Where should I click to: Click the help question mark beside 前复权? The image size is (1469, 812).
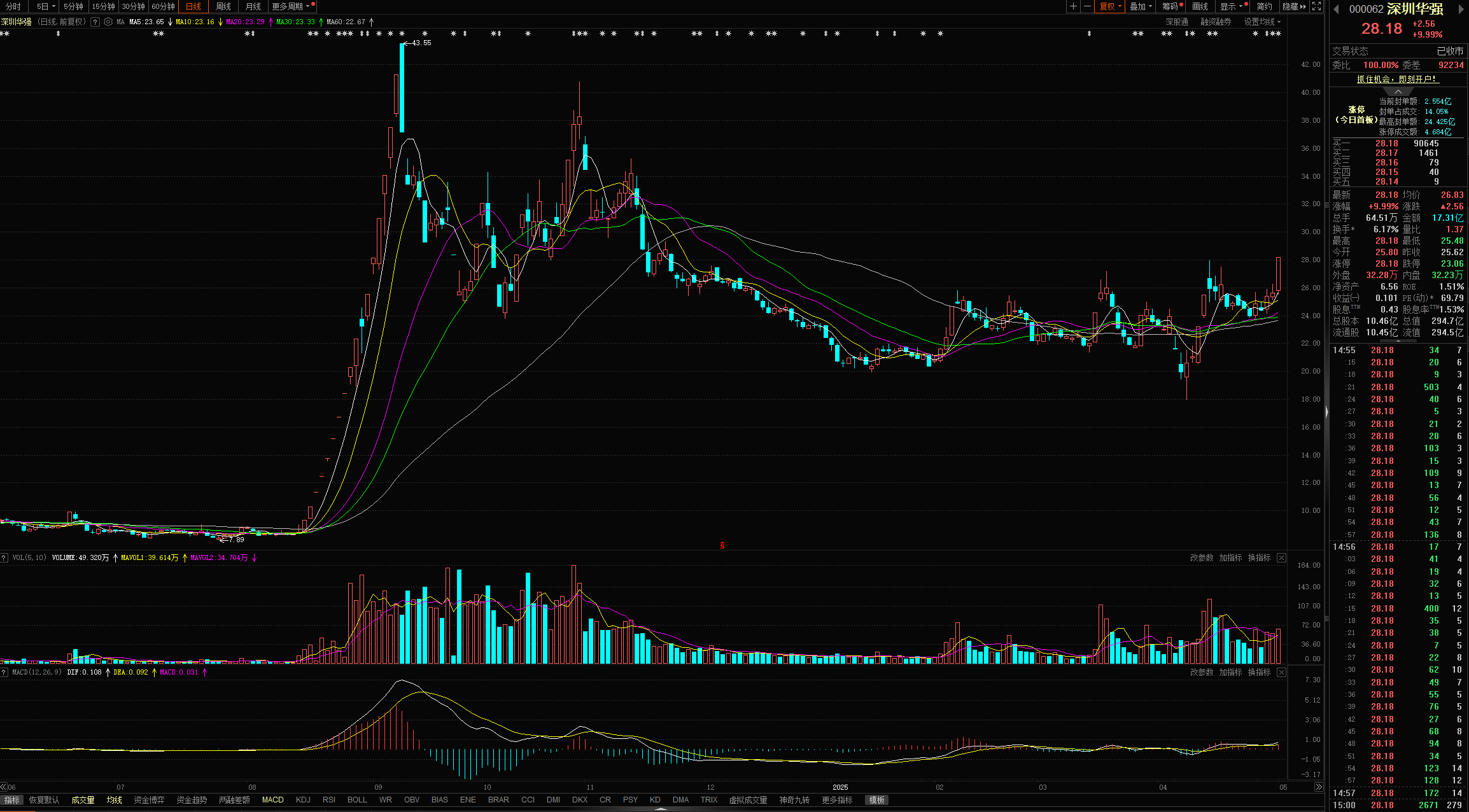coord(95,22)
